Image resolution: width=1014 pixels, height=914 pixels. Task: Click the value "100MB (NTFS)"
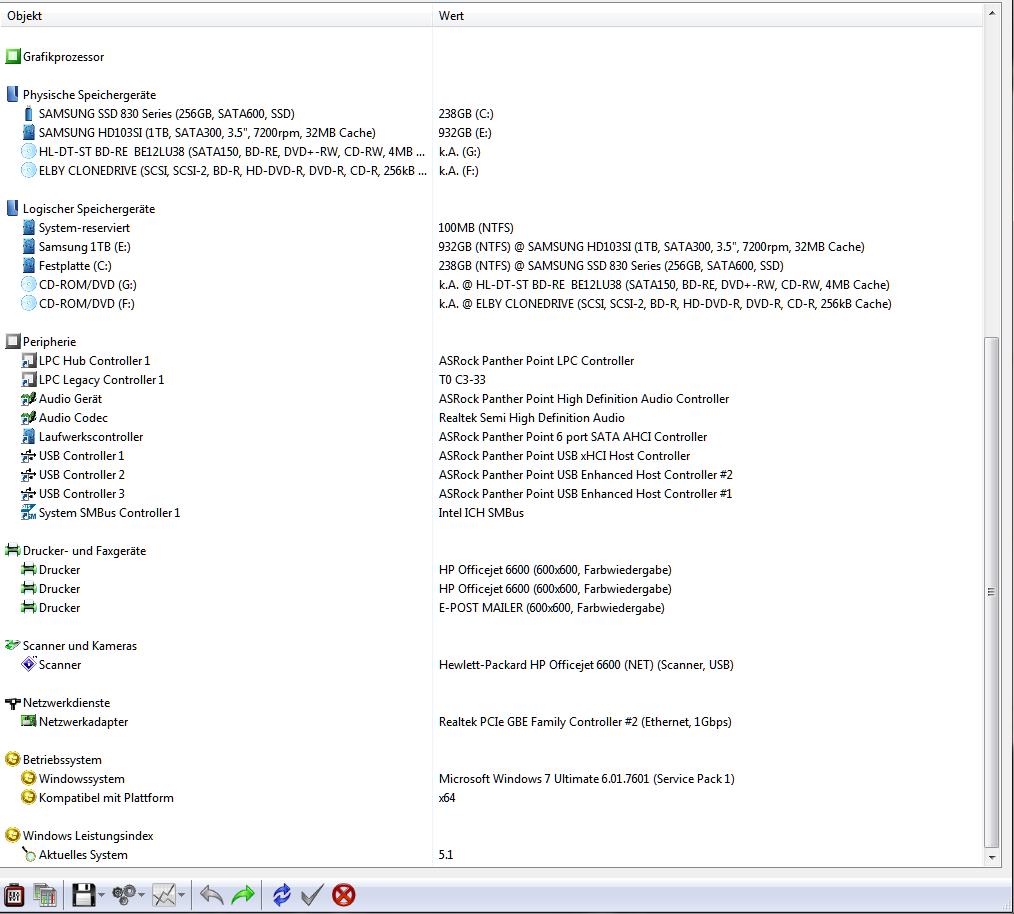coord(476,228)
